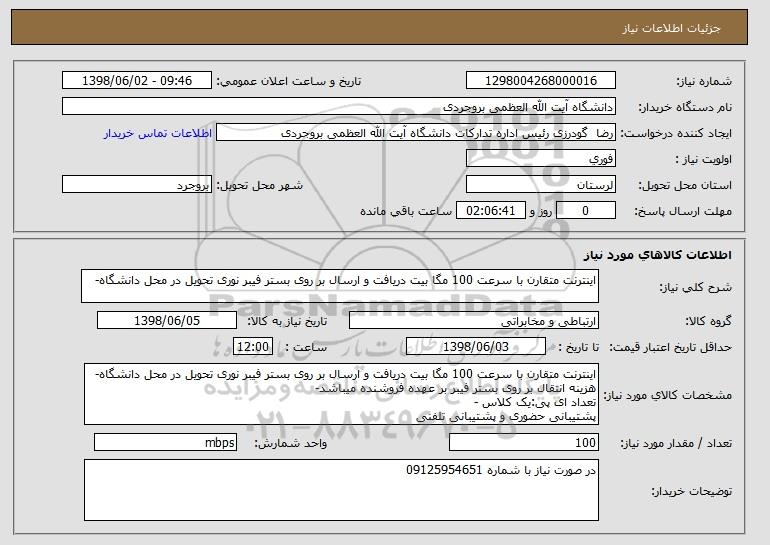Click the توضیحات خریدار text area

click(x=341, y=490)
